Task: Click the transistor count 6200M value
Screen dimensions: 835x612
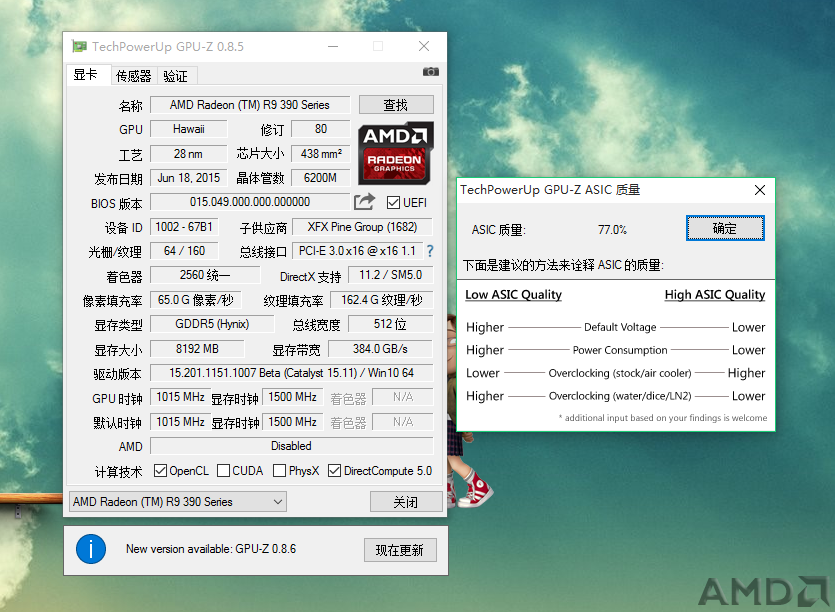Action: coord(321,178)
